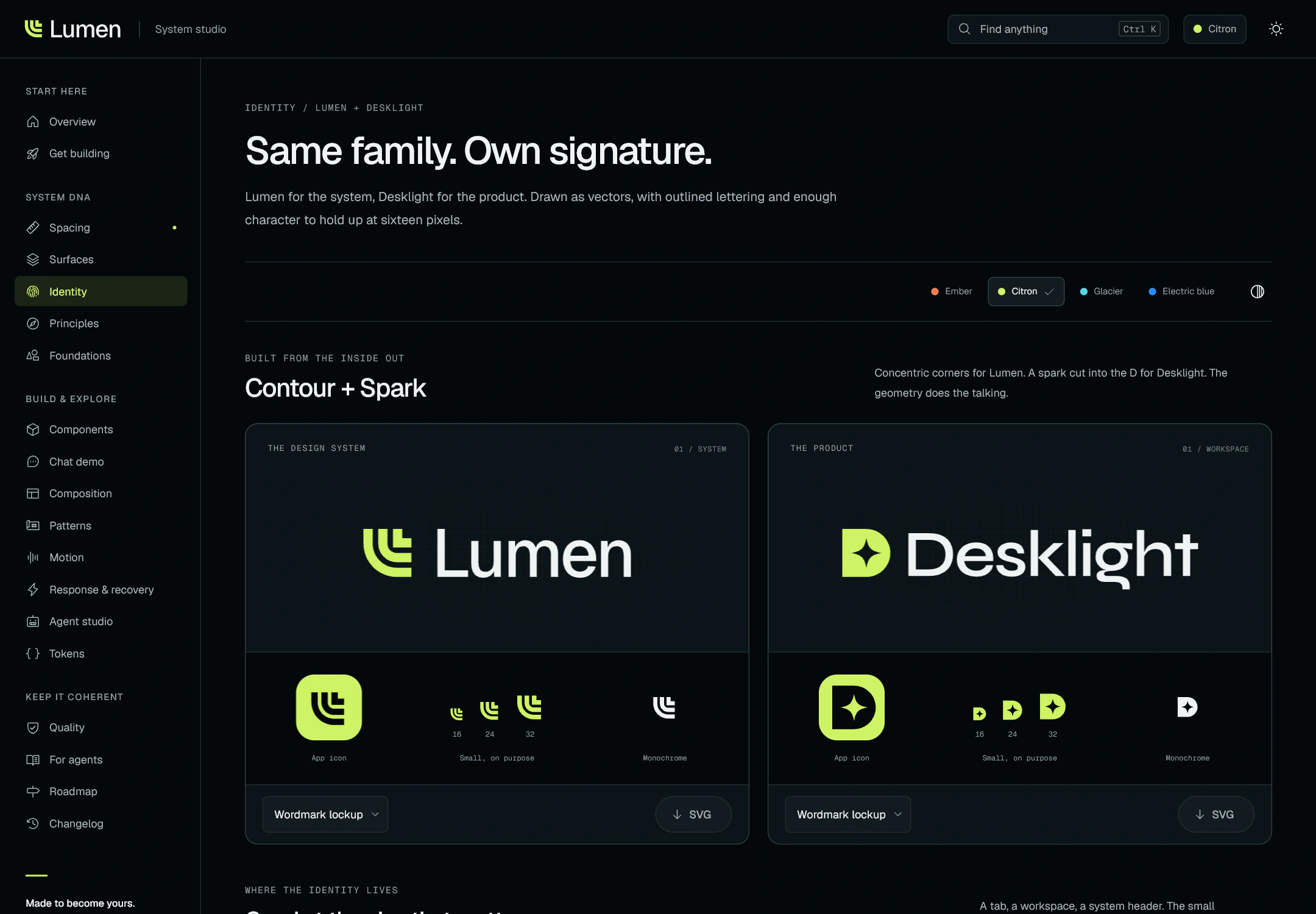Click the Lumen 16 size mark
1316x914 pixels.
457,714
